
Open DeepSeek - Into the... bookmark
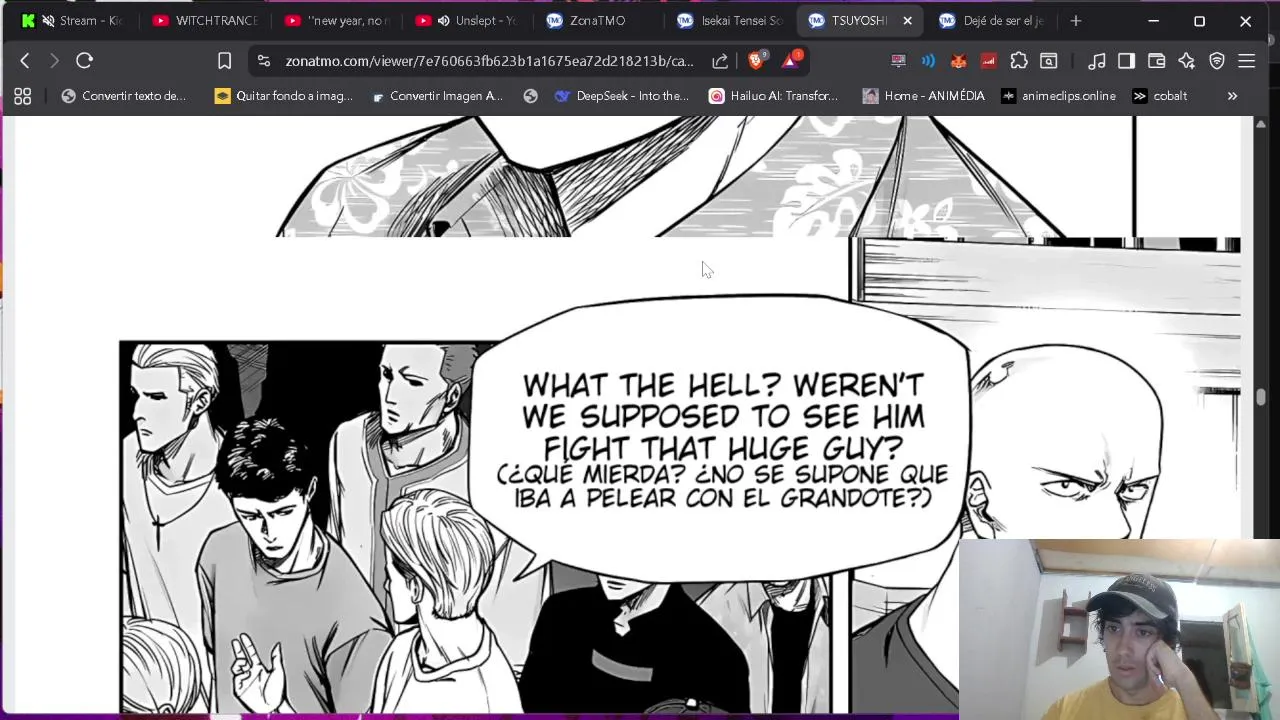pos(622,96)
